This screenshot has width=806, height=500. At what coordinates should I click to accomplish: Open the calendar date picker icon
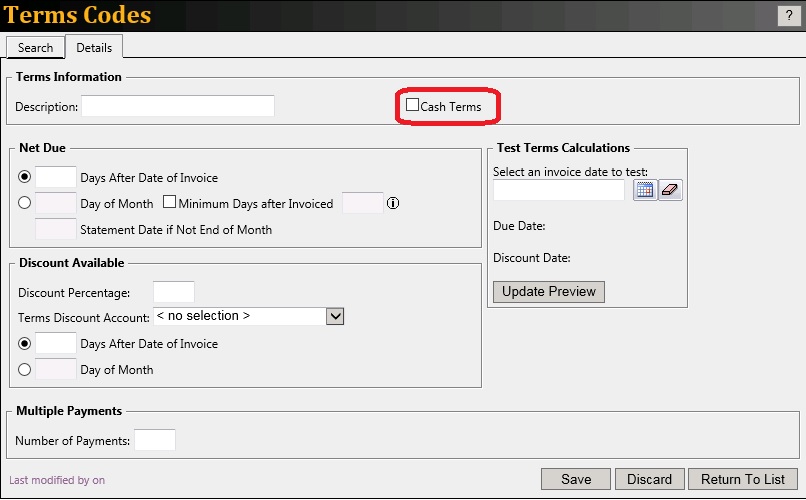[645, 190]
